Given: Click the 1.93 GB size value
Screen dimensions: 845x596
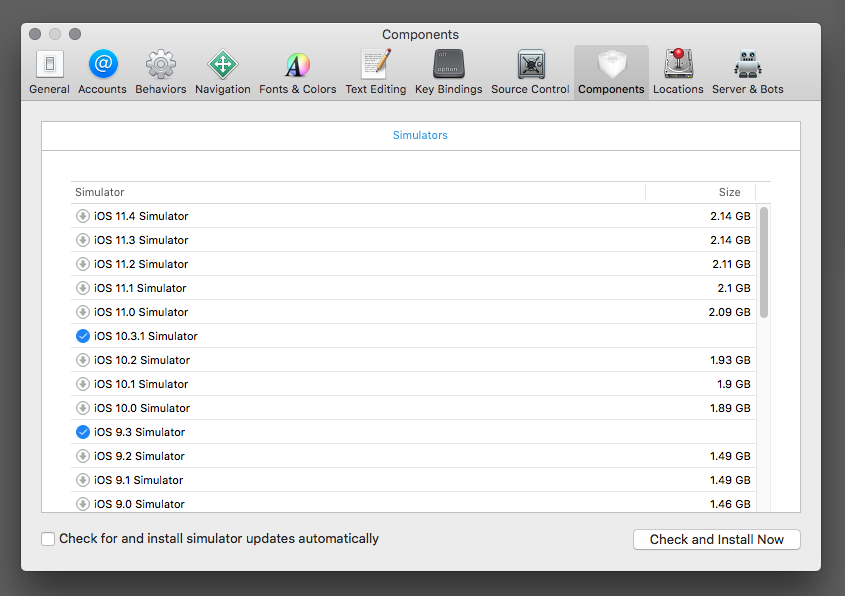Looking at the screenshot, I should tap(730, 360).
